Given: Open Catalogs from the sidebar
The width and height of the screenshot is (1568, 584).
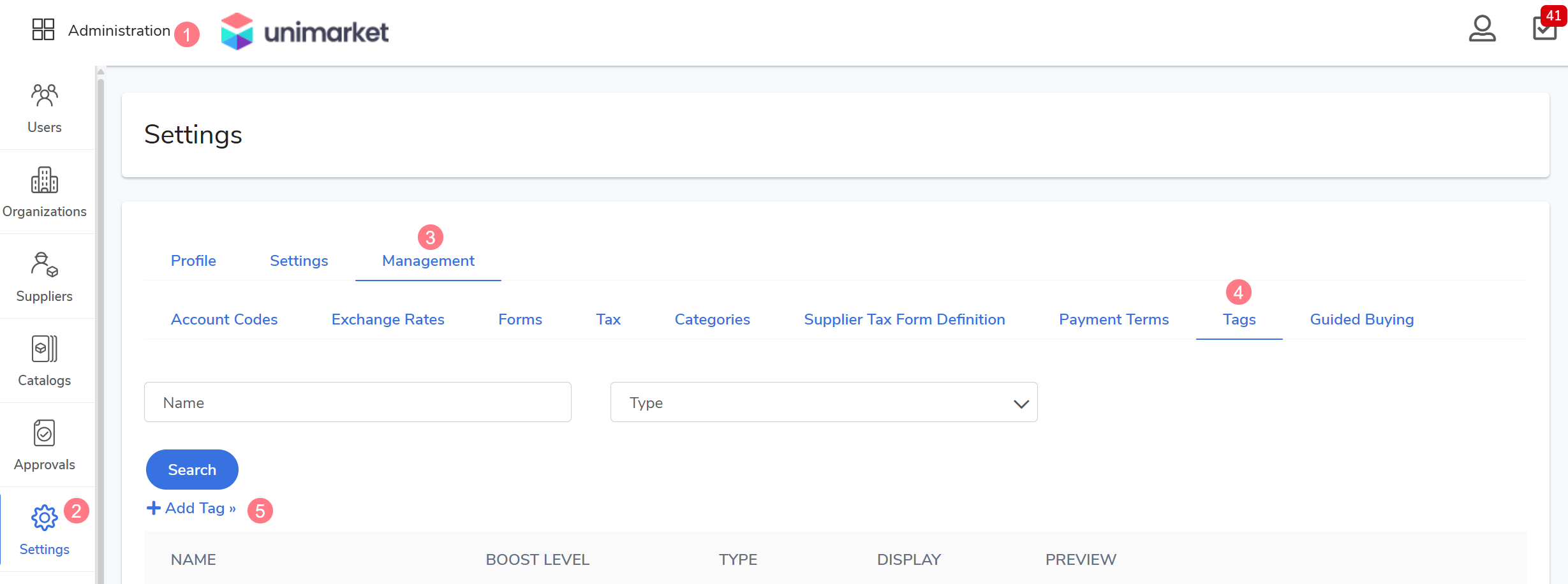Looking at the screenshot, I should [45, 361].
